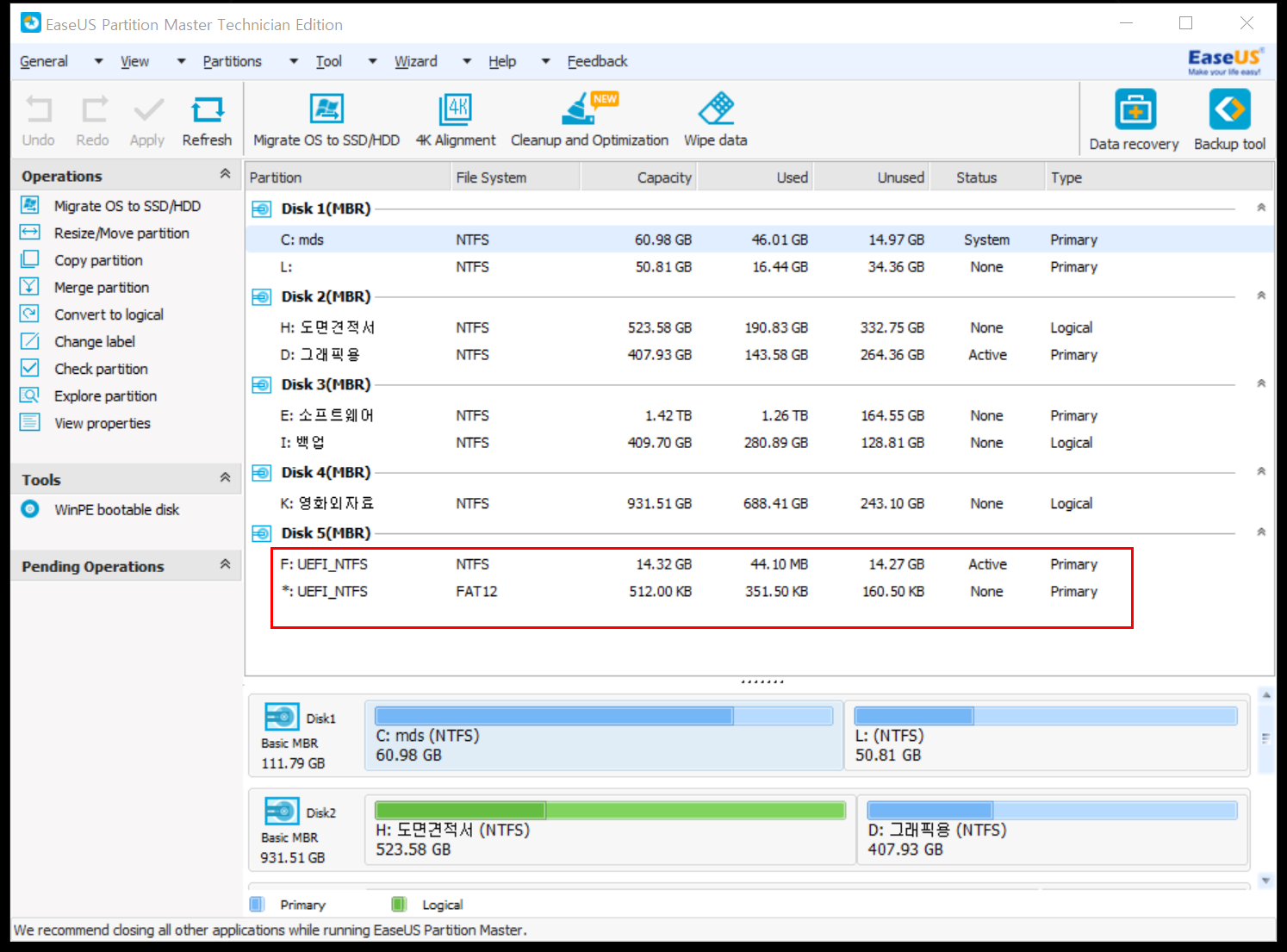1287x952 pixels.
Task: Click the Disk1 drive icon in disk map
Action: (282, 717)
